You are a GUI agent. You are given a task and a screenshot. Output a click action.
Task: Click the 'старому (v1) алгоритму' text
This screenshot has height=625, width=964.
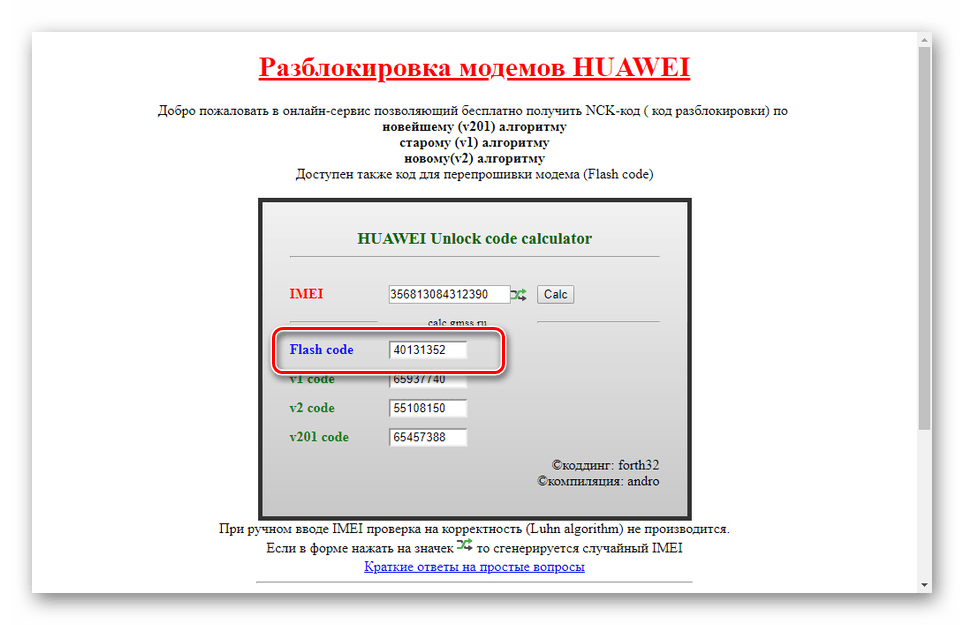point(474,143)
